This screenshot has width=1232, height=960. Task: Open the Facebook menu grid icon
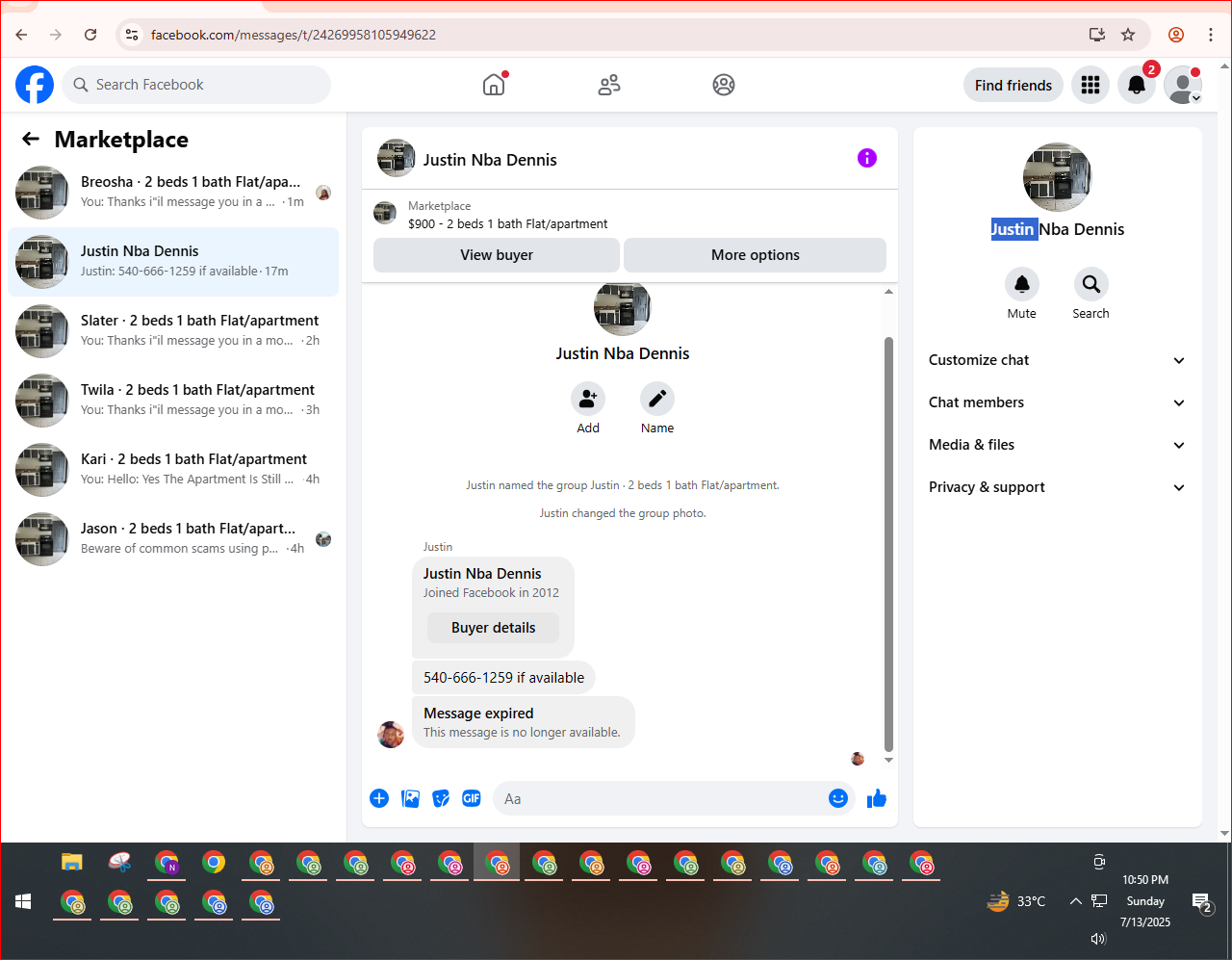[1091, 85]
